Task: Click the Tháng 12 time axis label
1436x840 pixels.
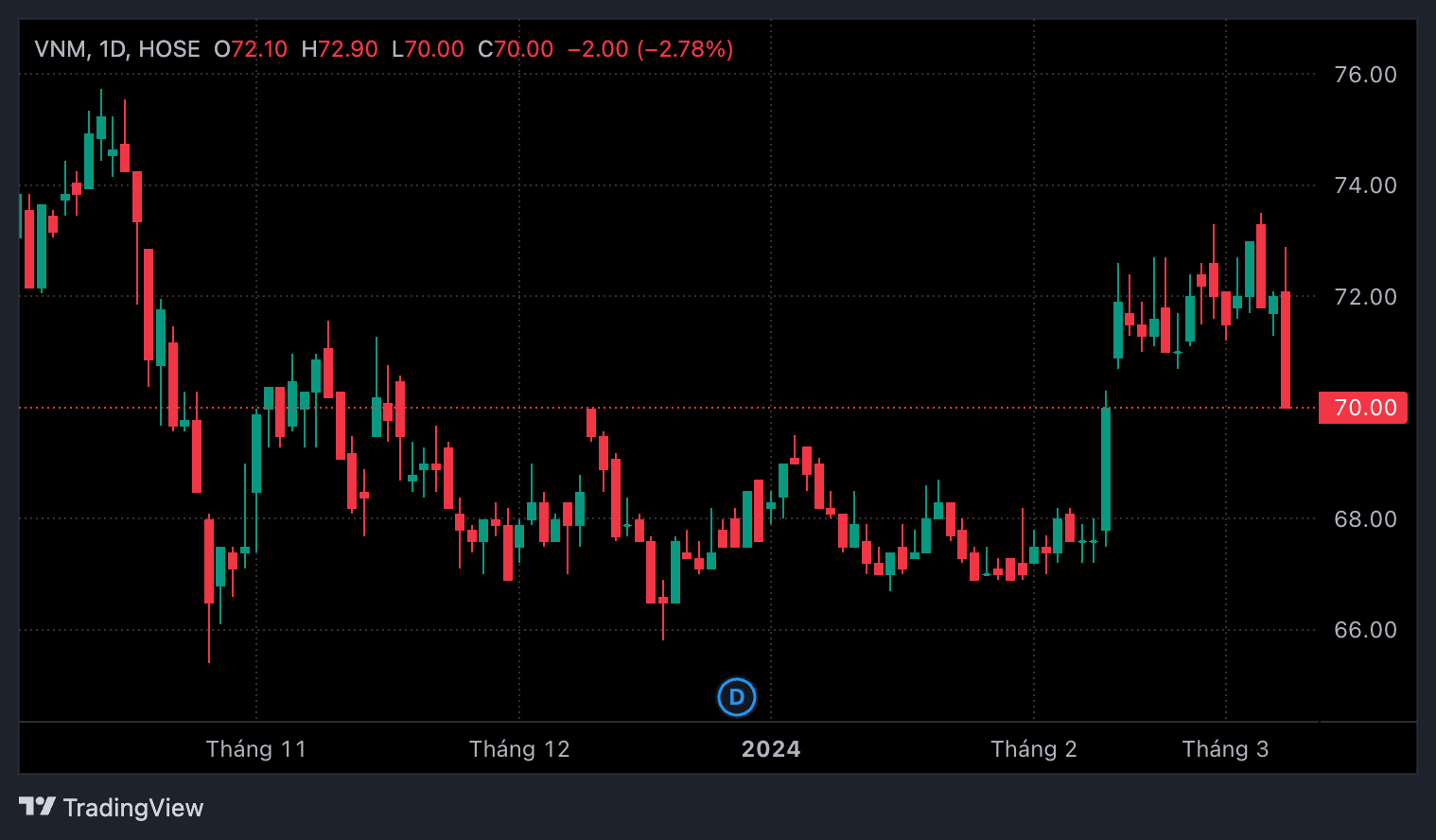Action: point(519,749)
